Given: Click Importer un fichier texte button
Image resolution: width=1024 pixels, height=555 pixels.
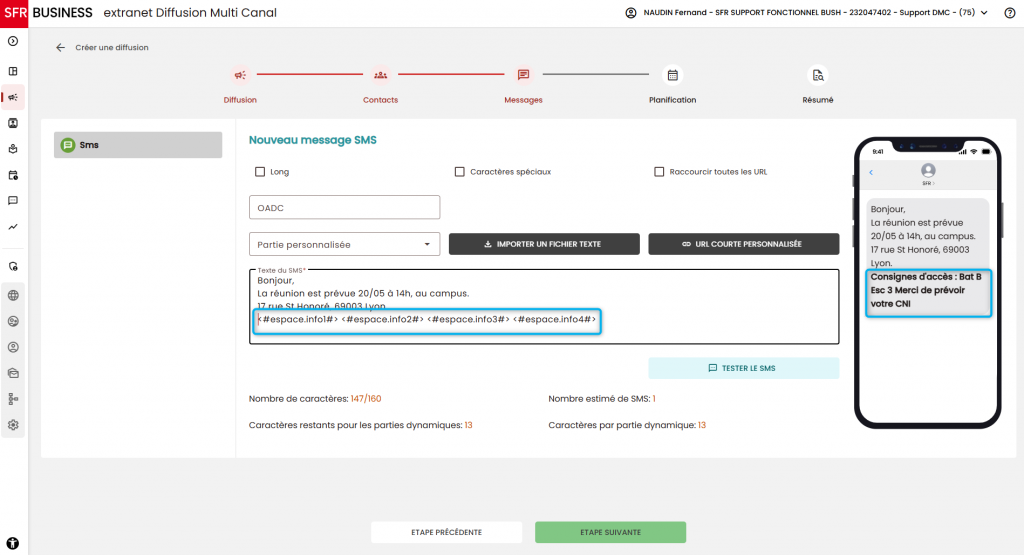Looking at the screenshot, I should [544, 244].
